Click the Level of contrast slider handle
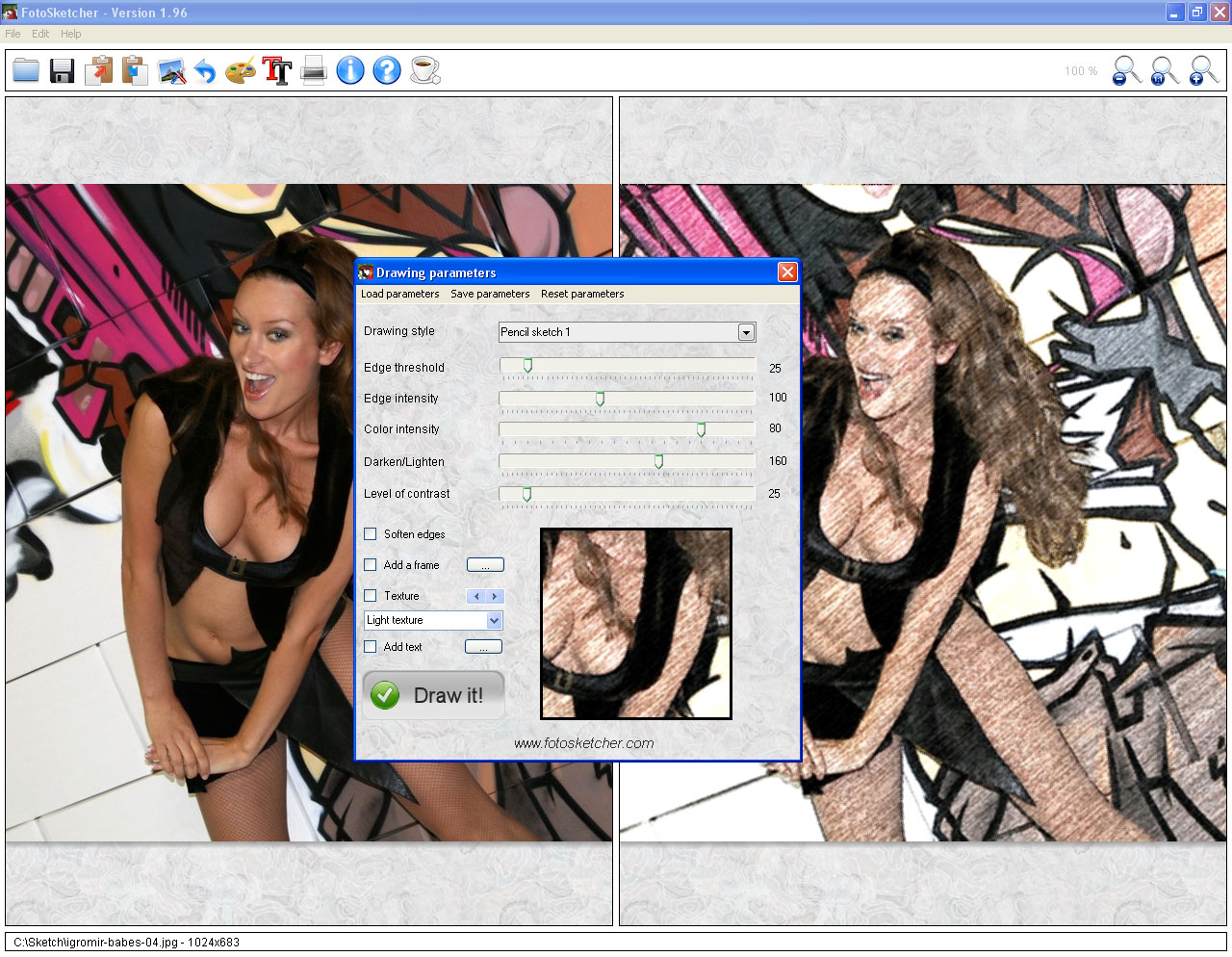 pyautogui.click(x=526, y=494)
